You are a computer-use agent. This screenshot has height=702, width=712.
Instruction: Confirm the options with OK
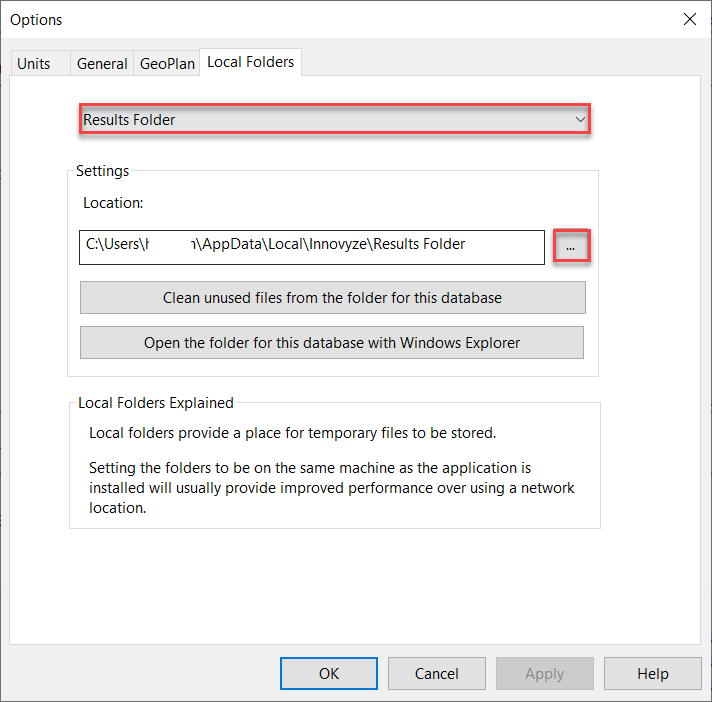(x=329, y=673)
